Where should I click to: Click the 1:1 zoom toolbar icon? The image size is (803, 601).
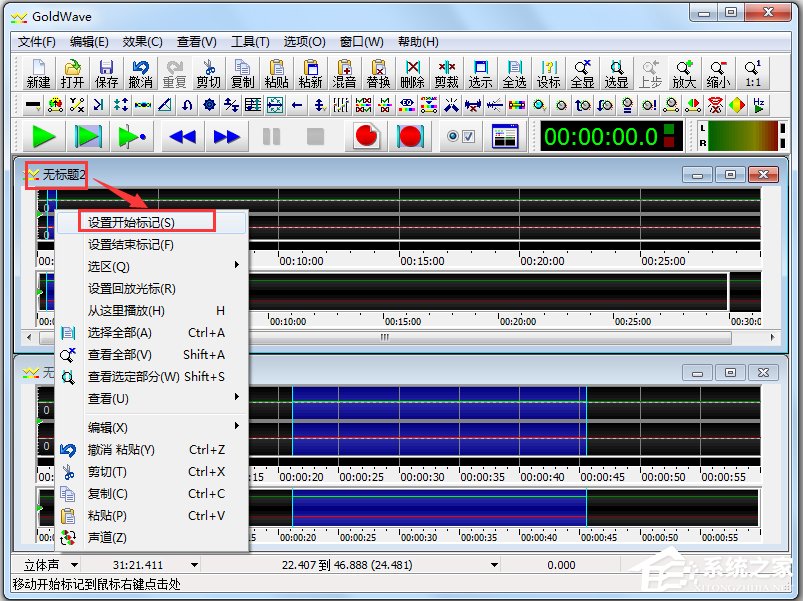click(752, 73)
